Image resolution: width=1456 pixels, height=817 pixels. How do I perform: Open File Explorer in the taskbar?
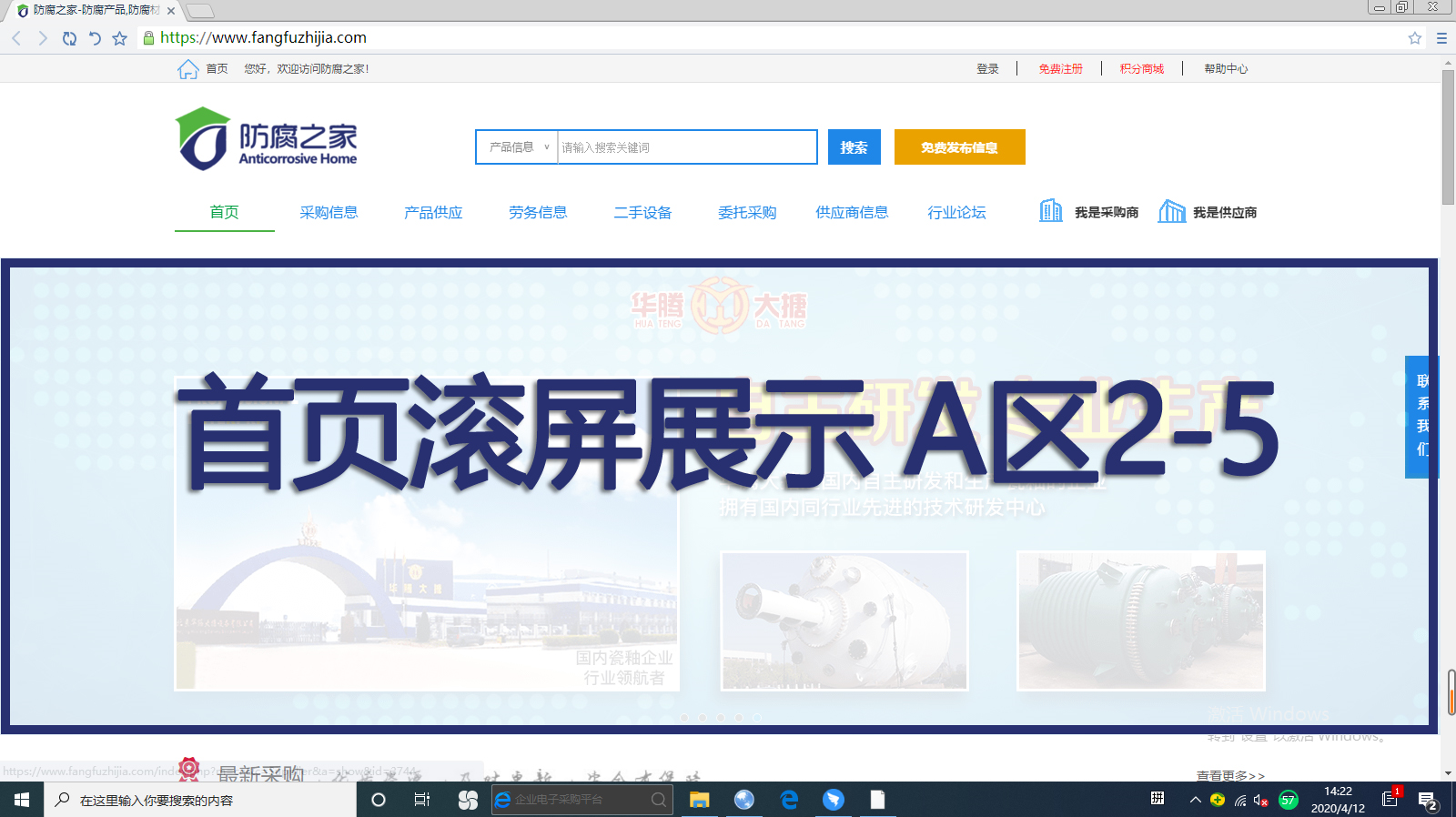[699, 800]
